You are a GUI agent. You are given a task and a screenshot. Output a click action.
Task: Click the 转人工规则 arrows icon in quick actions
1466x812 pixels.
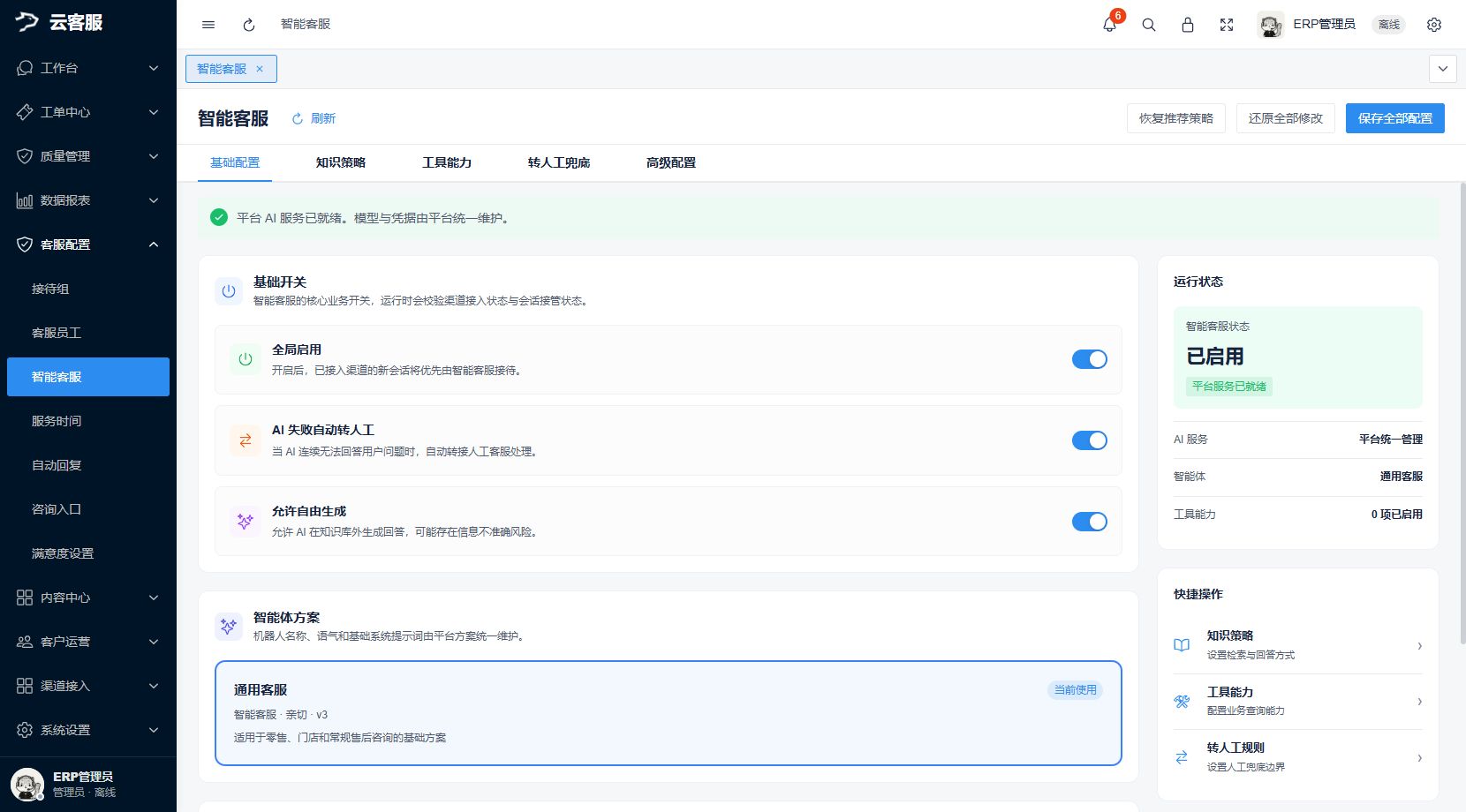click(1182, 757)
